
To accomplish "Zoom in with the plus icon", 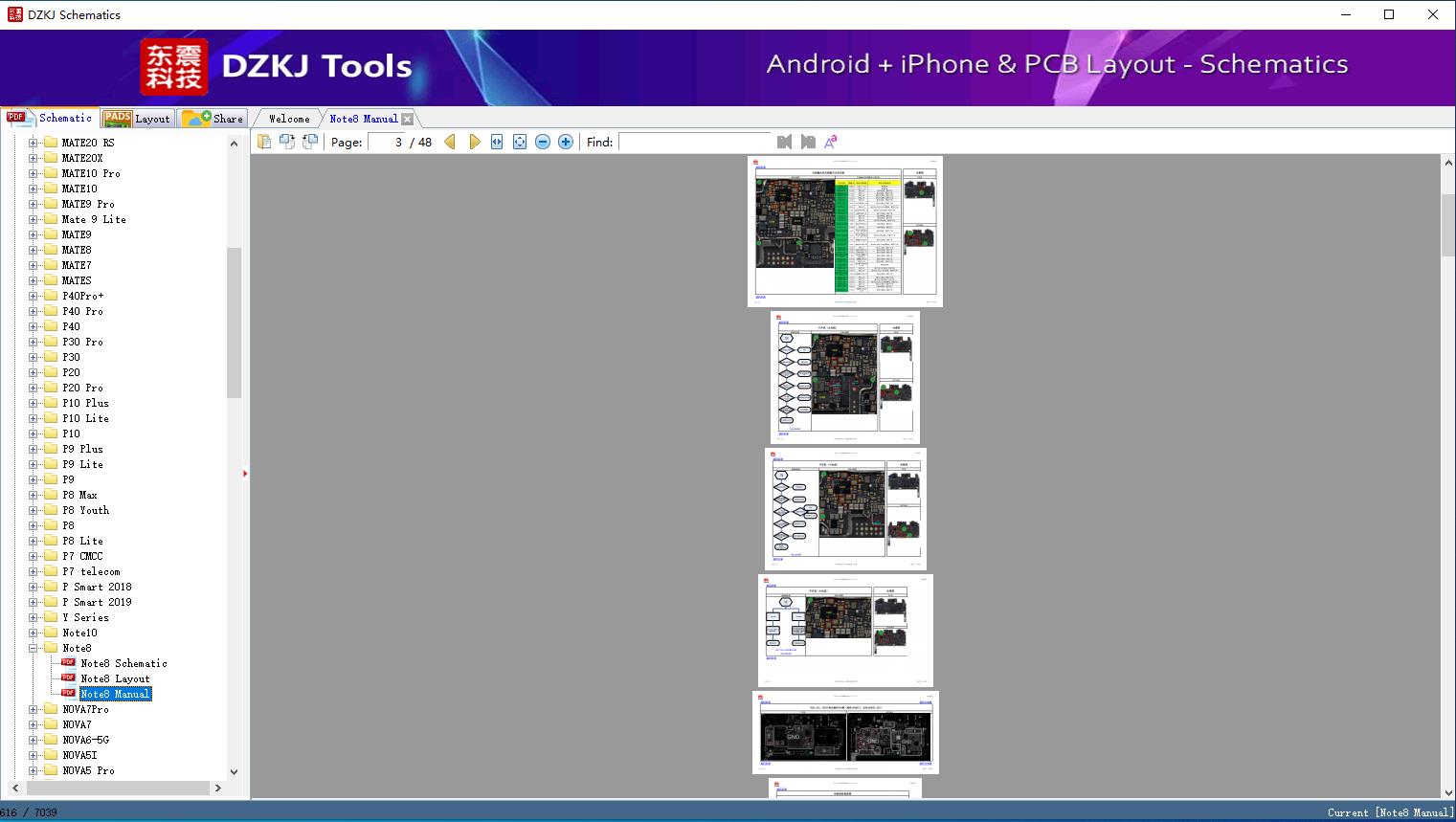I will tap(566, 142).
